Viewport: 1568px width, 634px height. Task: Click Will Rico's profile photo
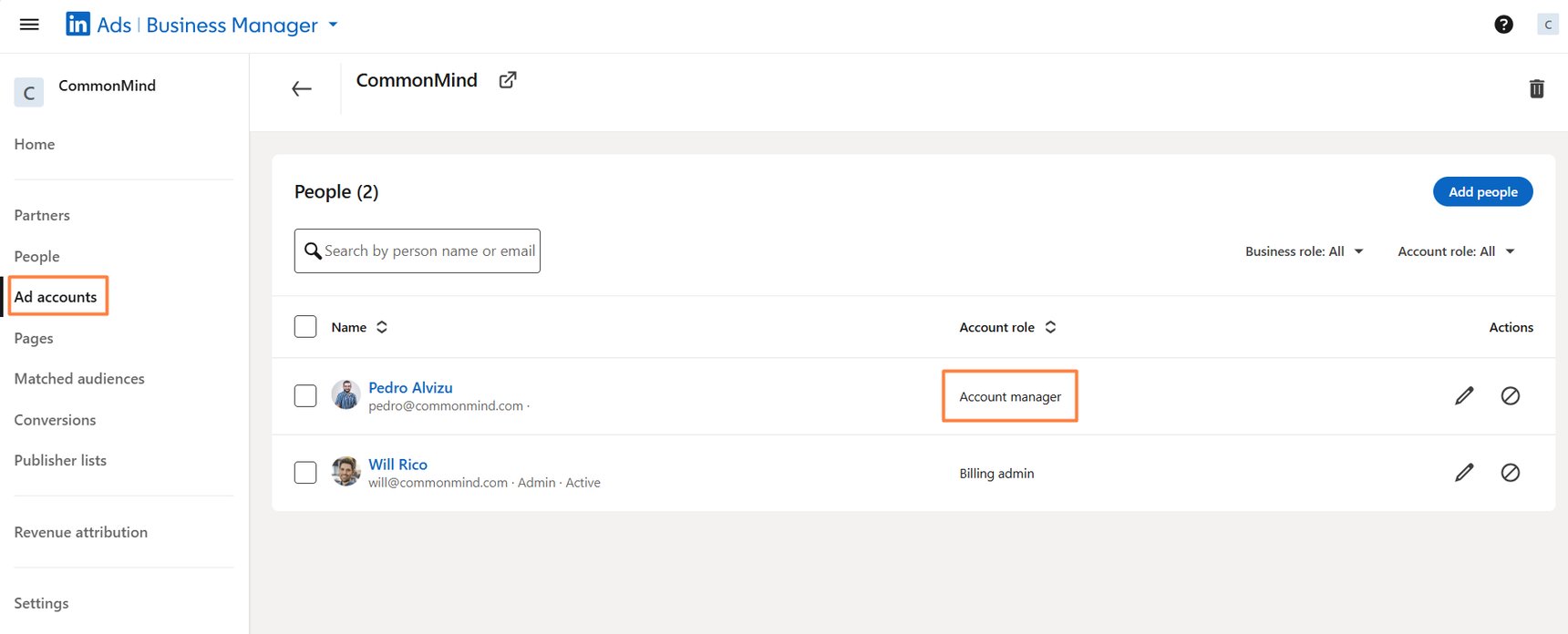(x=346, y=471)
